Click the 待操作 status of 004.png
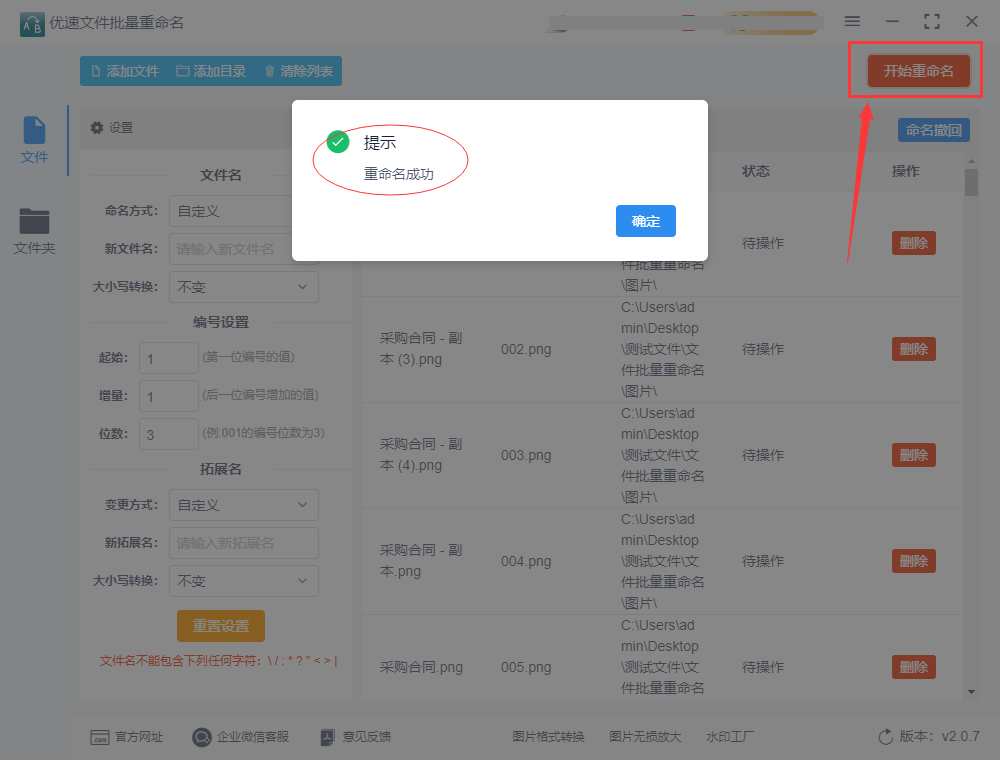Image resolution: width=1000 pixels, height=760 pixels. pyautogui.click(x=763, y=561)
